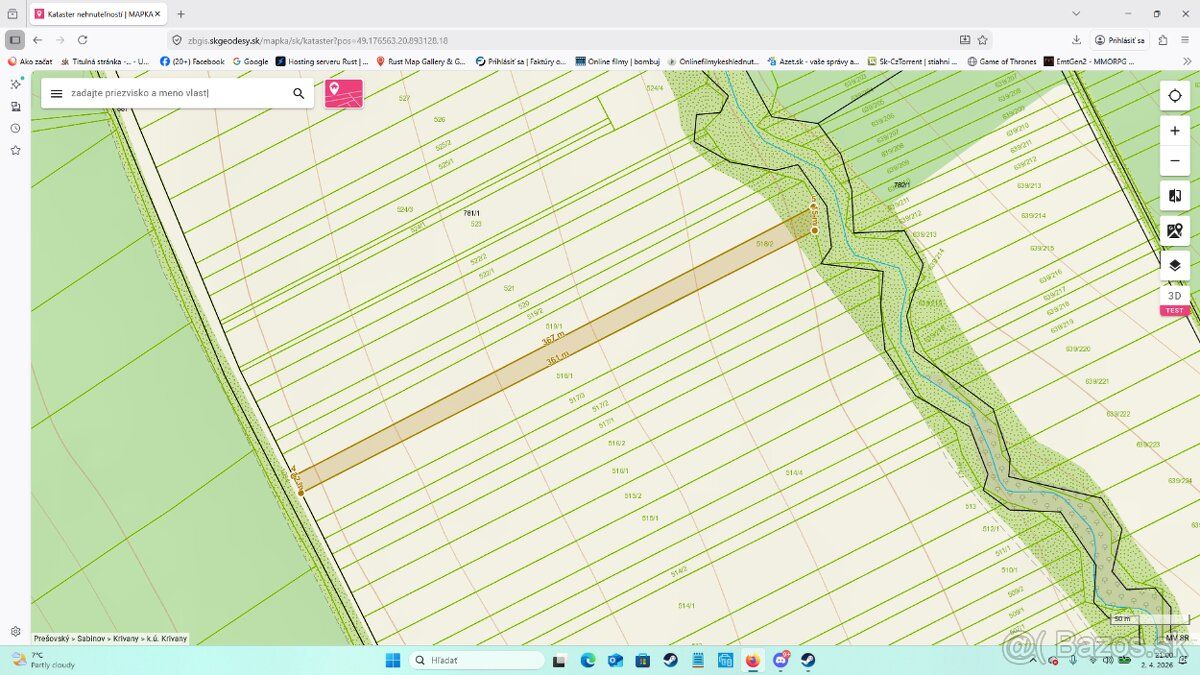Zoom out of the cadastral map
The height and width of the screenshot is (675, 1200).
pyautogui.click(x=1174, y=160)
